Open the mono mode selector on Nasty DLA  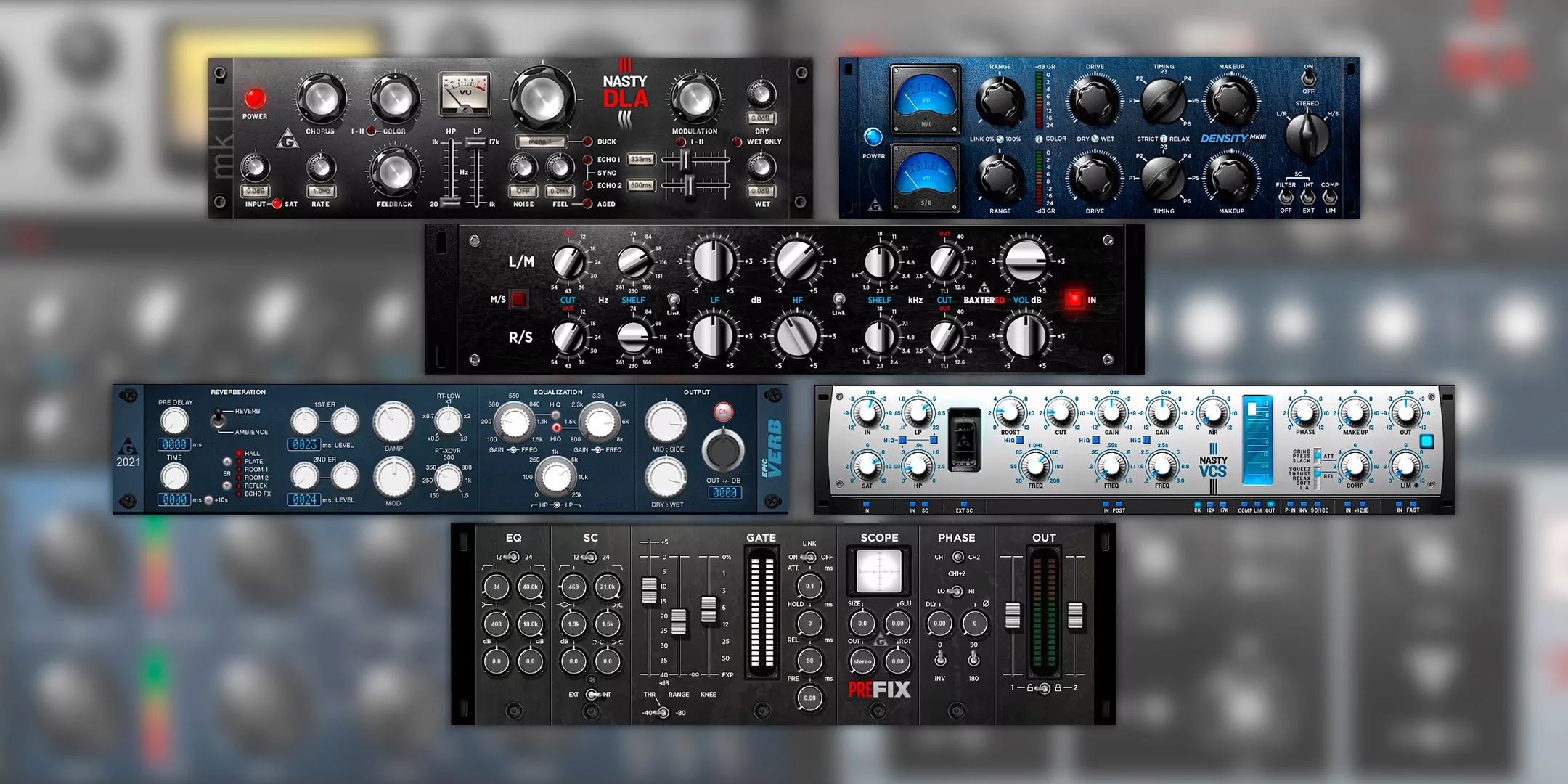[542, 142]
